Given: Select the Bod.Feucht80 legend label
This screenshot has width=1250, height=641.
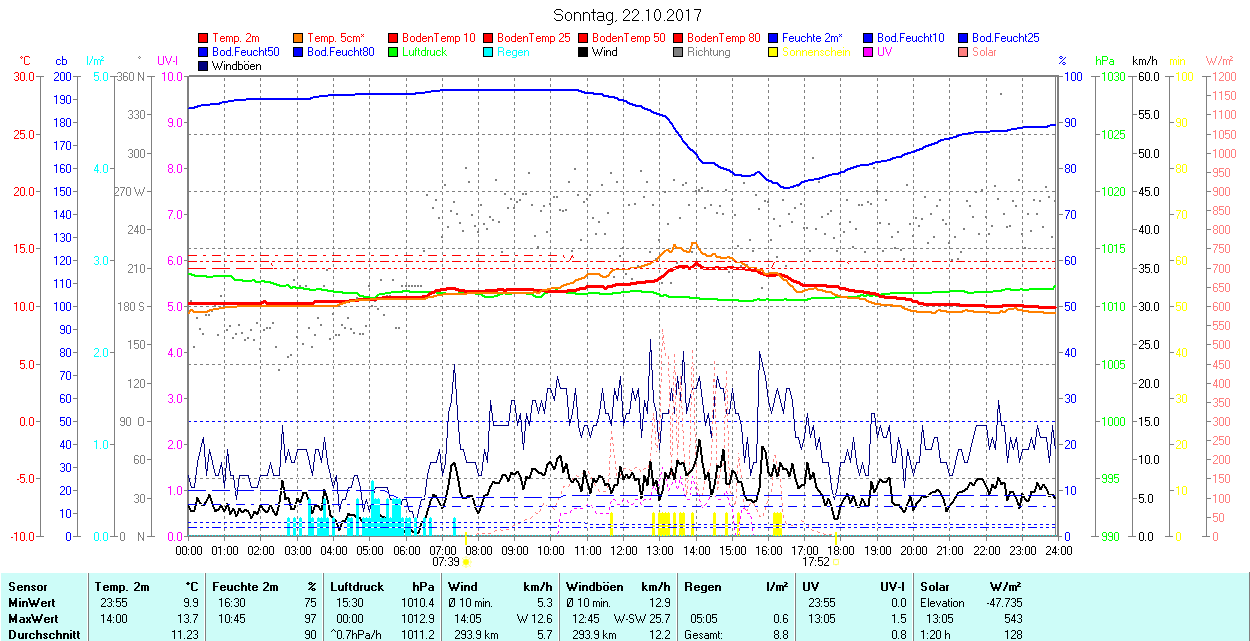Looking at the screenshot, I should 340,52.
